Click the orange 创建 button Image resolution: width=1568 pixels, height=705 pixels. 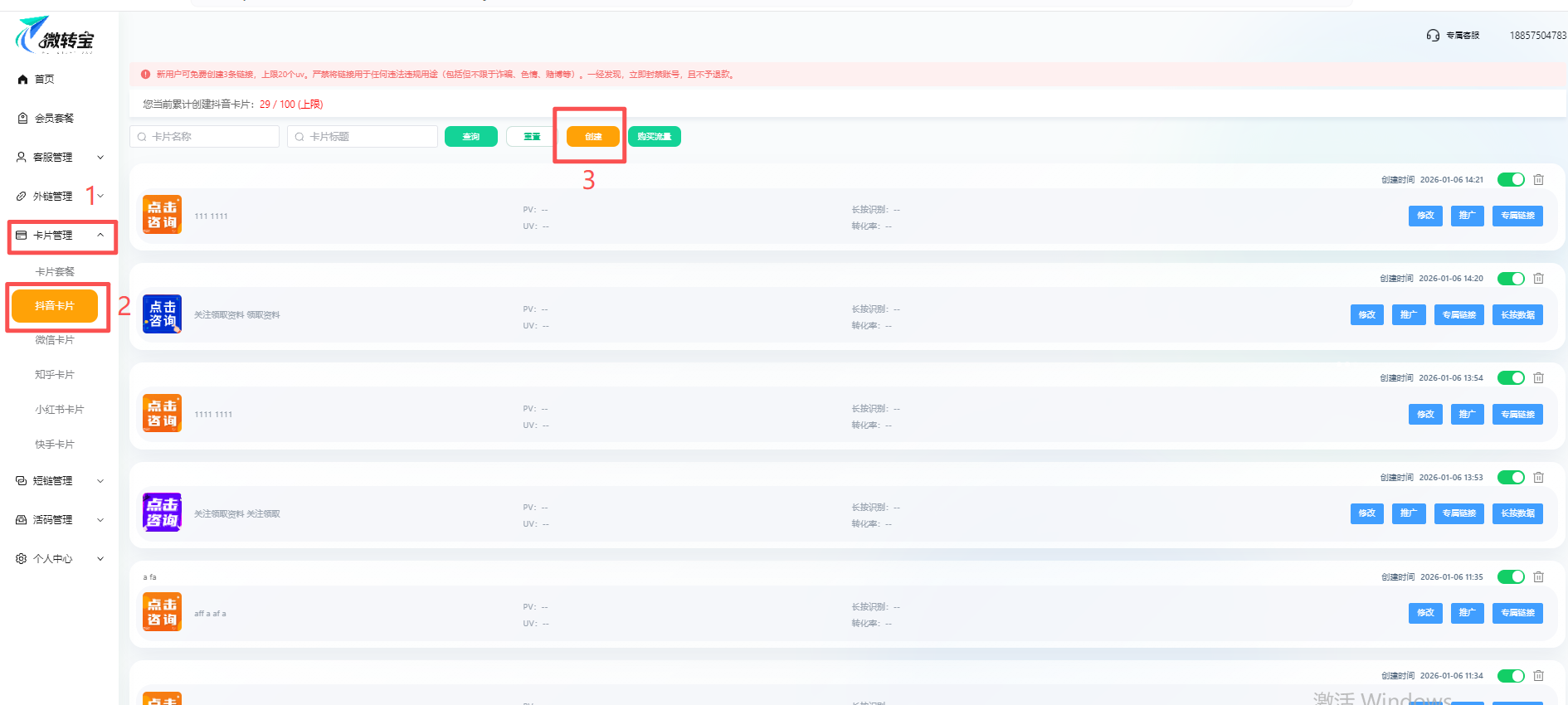coord(592,137)
